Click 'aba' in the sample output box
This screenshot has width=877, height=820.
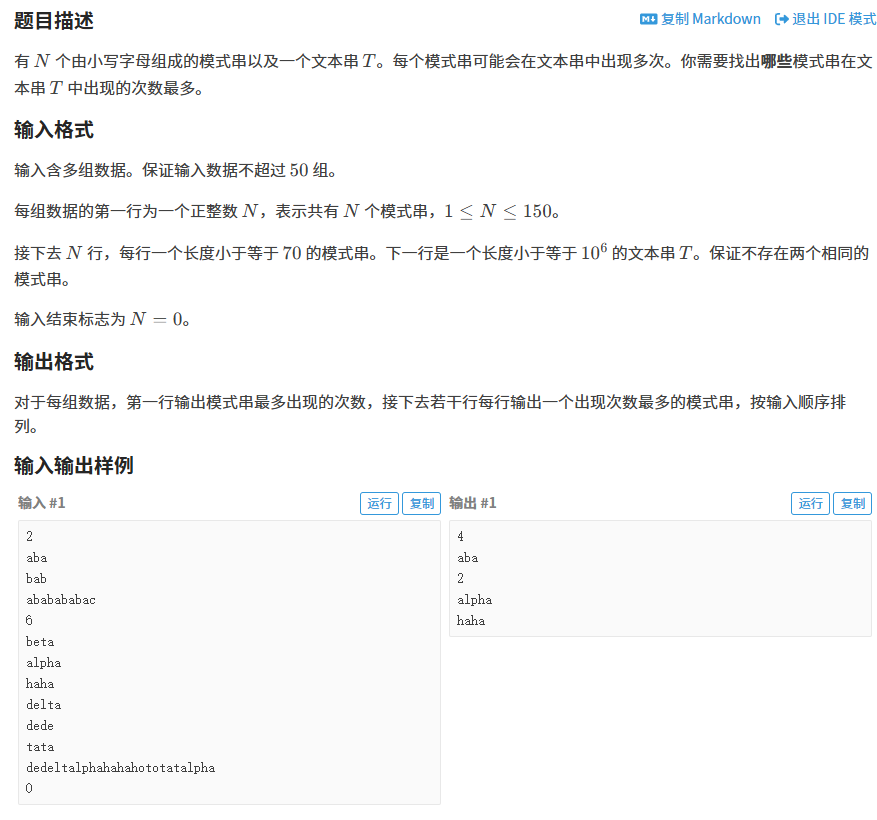click(468, 558)
